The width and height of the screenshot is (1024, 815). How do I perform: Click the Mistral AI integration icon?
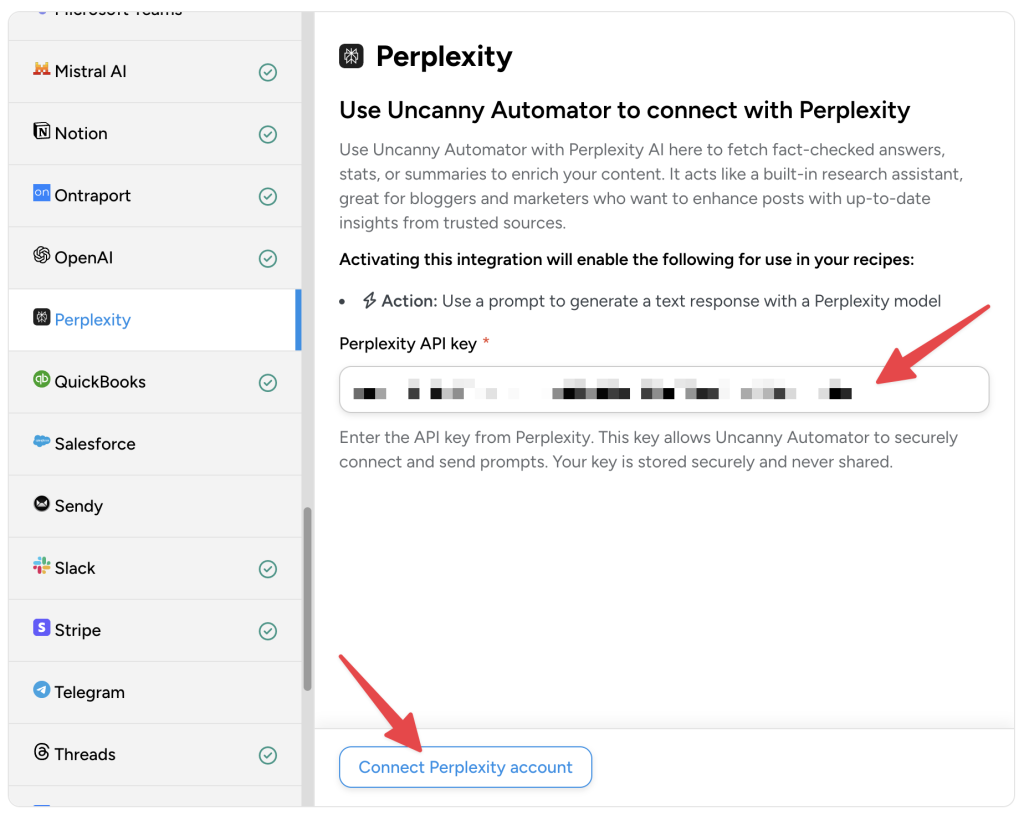point(42,71)
